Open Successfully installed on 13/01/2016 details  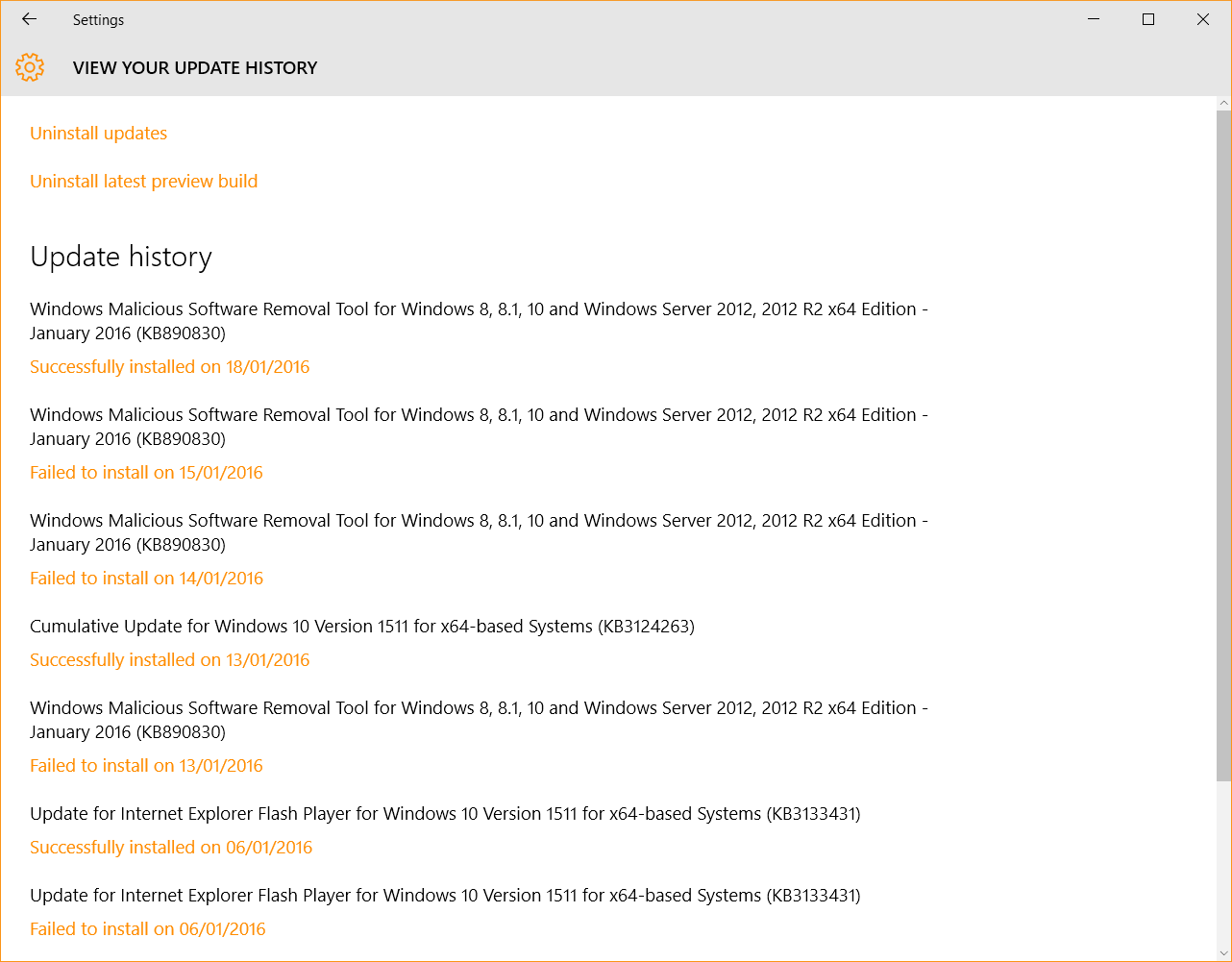pyautogui.click(x=169, y=660)
